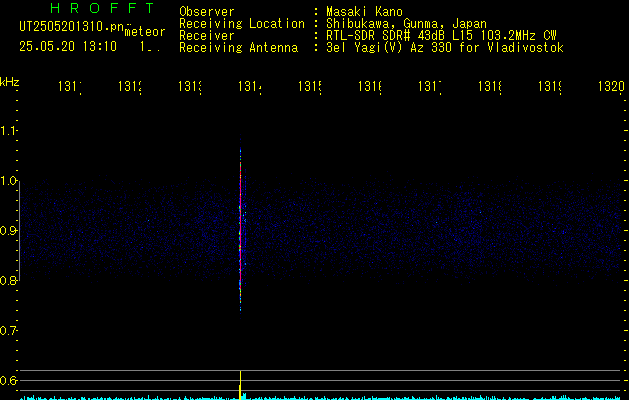The image size is (629, 400).
Task: Click the 0.7 frequency axis label
Action: (x=9, y=331)
